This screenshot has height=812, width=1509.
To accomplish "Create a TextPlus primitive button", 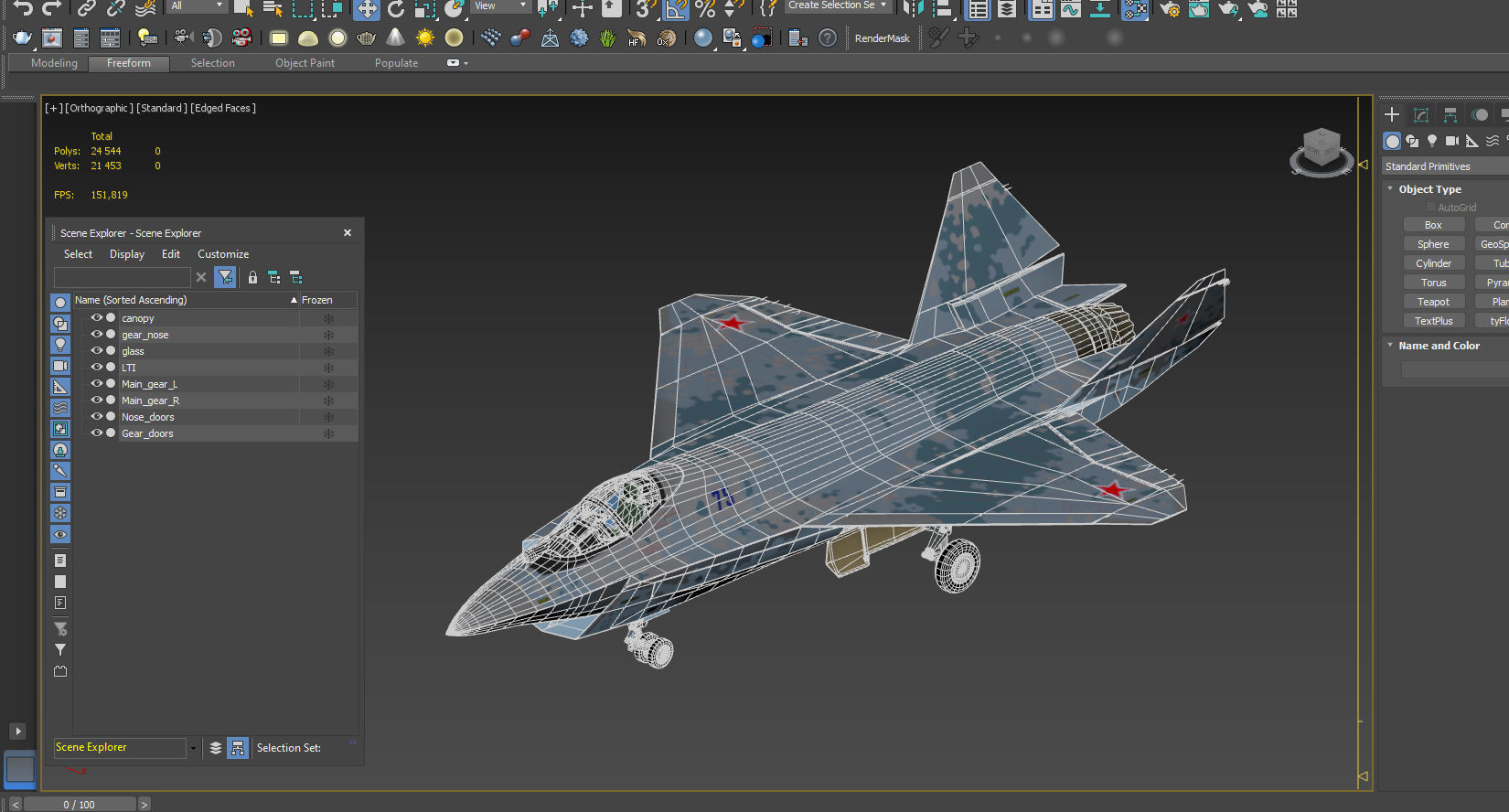I will point(1433,321).
